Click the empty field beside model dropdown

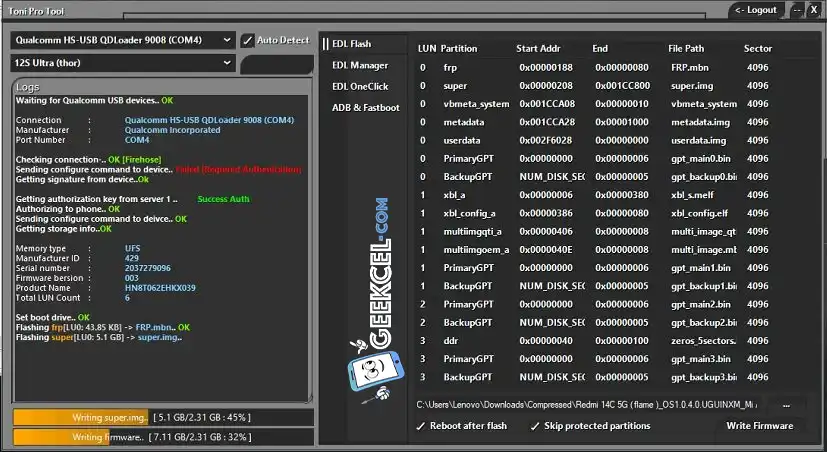click(x=276, y=65)
